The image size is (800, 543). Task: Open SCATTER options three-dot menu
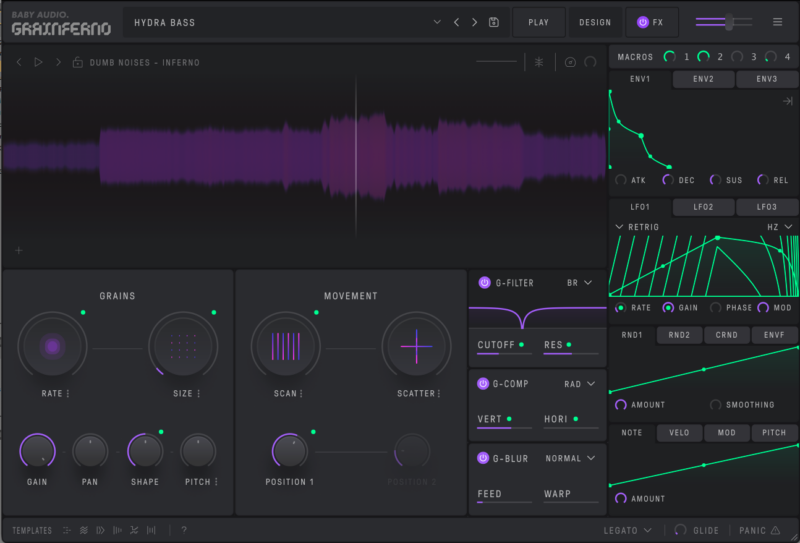[x=439, y=393]
